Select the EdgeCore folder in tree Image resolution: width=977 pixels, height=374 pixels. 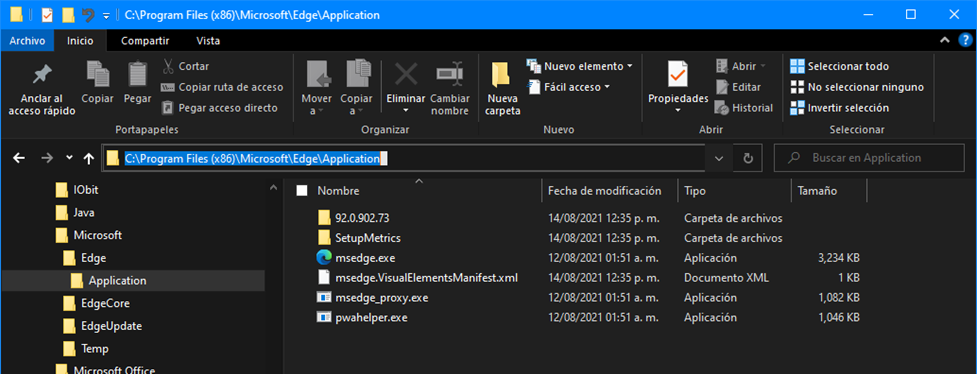click(x=105, y=303)
